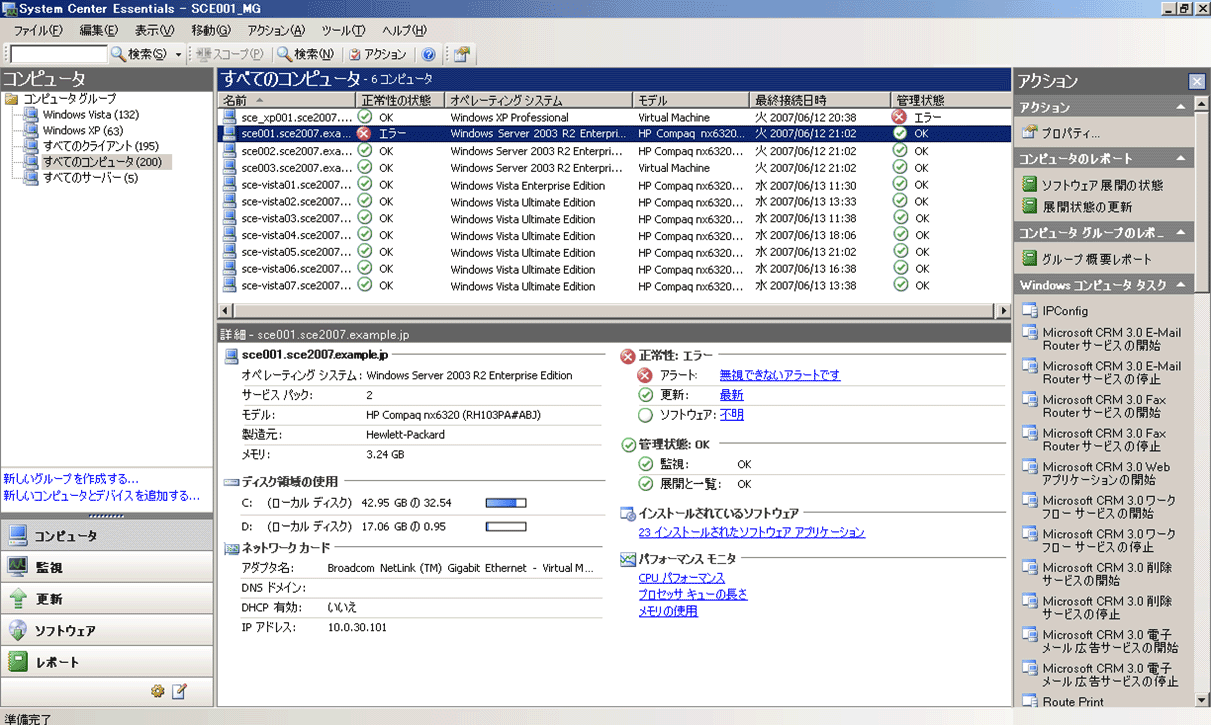Open the 最新 update status link
Viewport: 1211px width, 725px height.
click(732, 395)
